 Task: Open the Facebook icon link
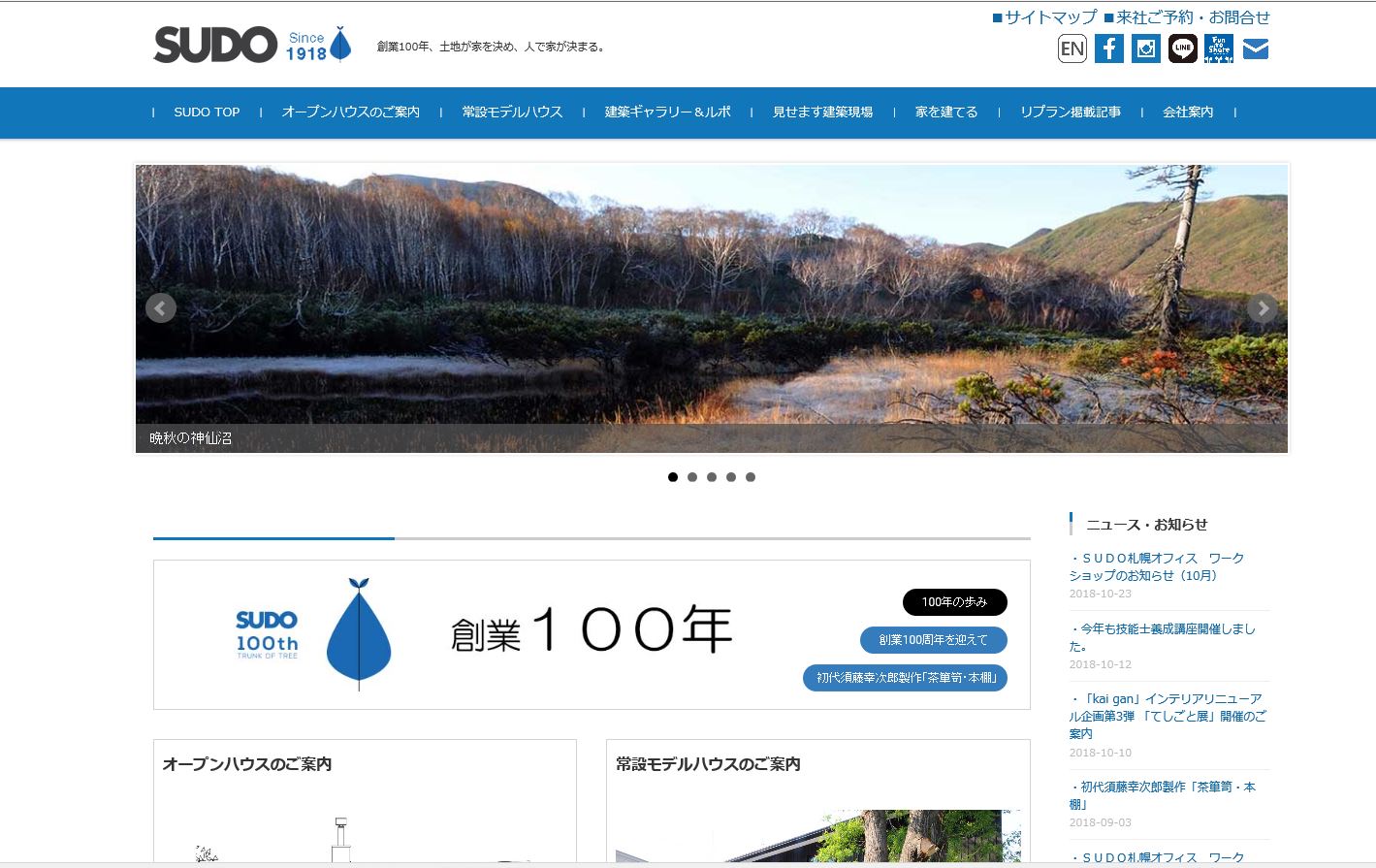click(x=1108, y=48)
